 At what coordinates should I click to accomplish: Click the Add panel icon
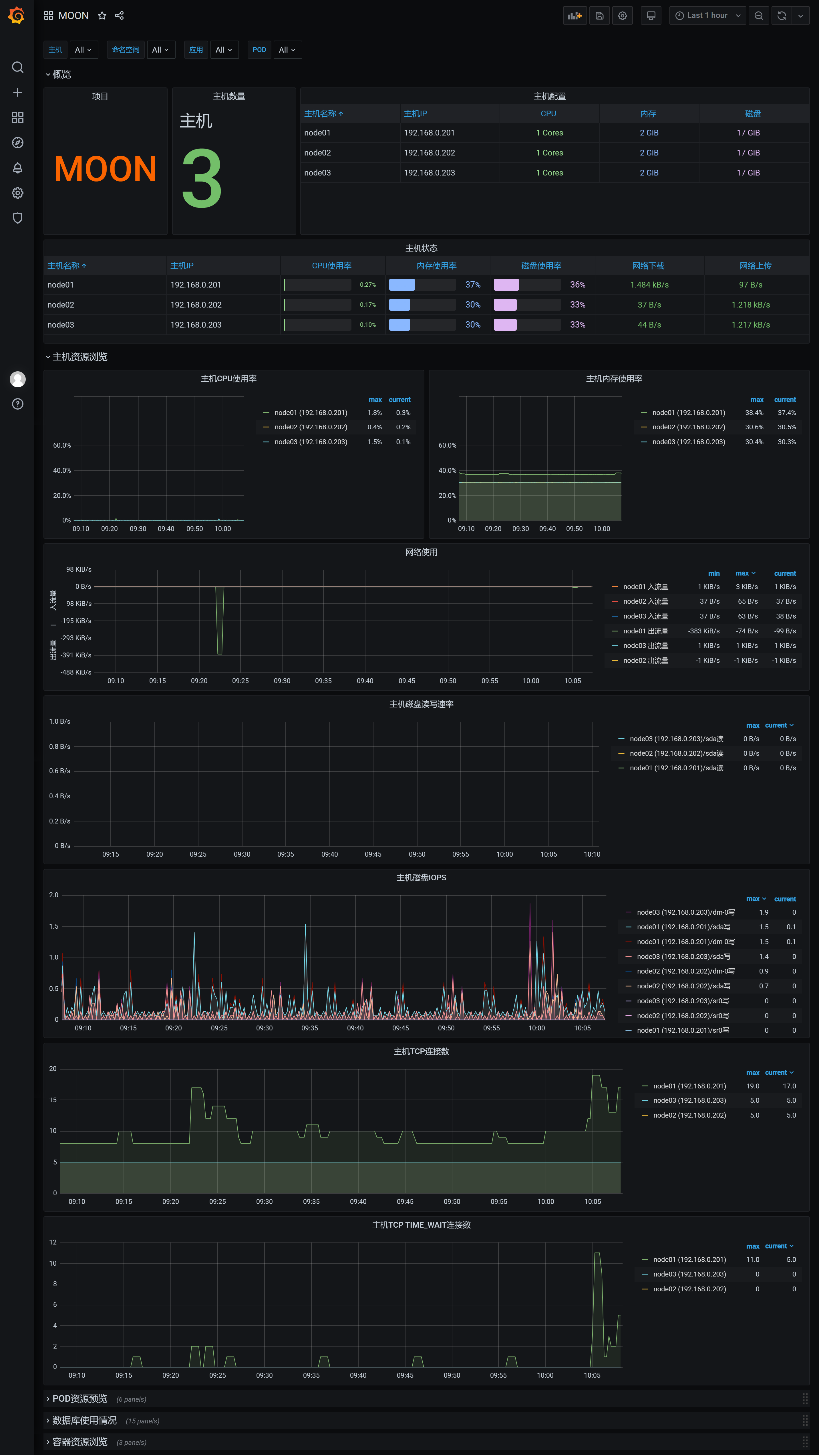click(x=575, y=16)
